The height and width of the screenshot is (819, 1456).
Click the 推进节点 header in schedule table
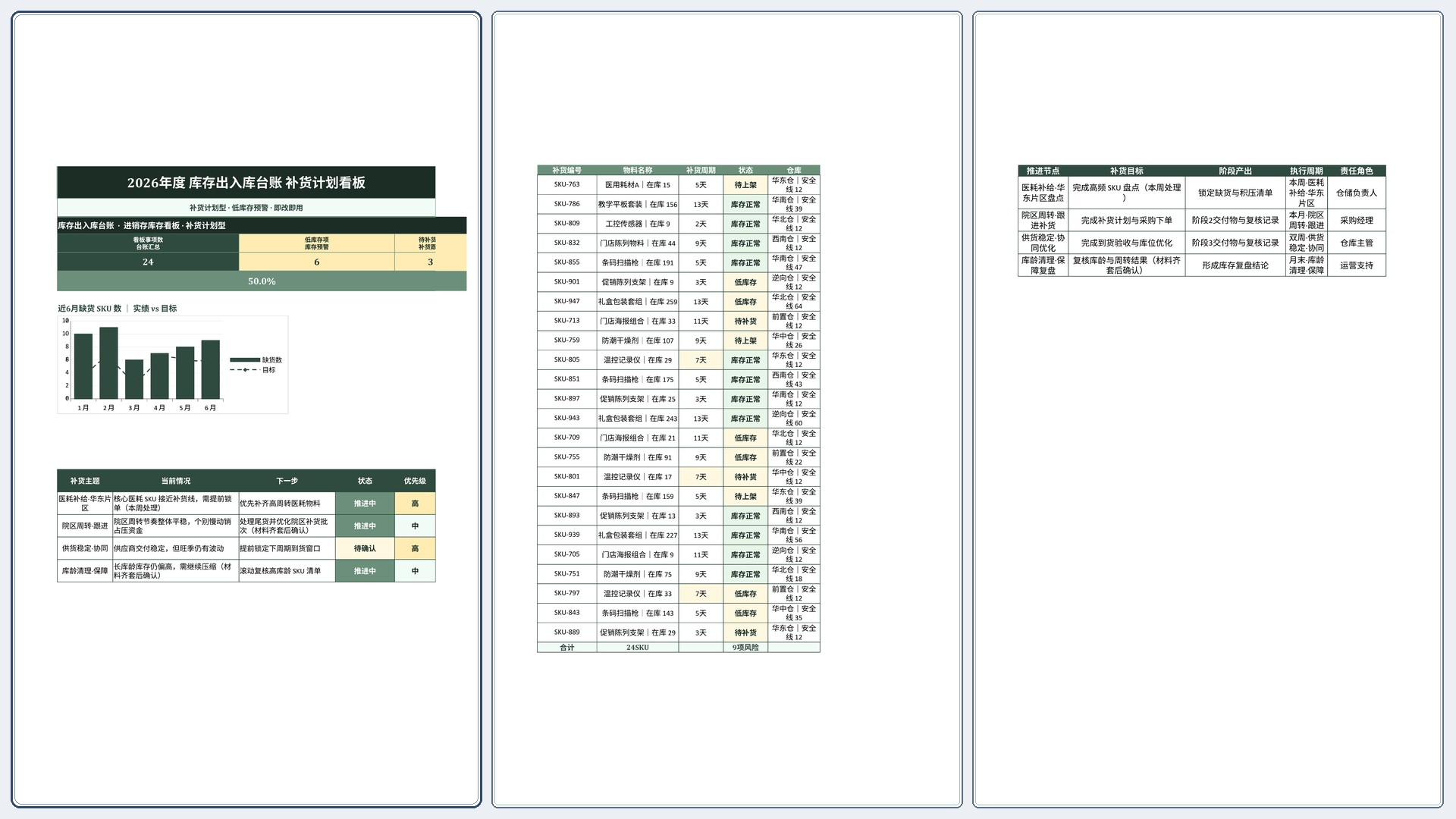pyautogui.click(x=1043, y=171)
